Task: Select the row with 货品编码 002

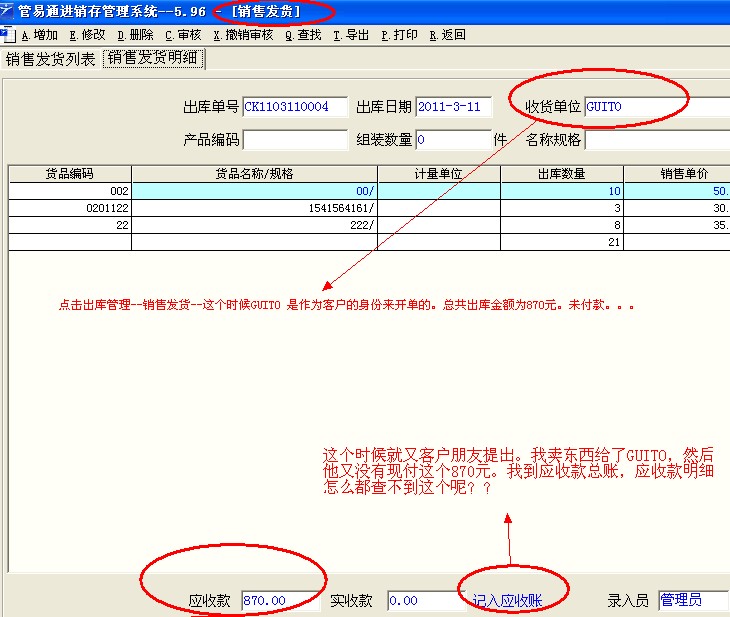Action: pos(369,191)
